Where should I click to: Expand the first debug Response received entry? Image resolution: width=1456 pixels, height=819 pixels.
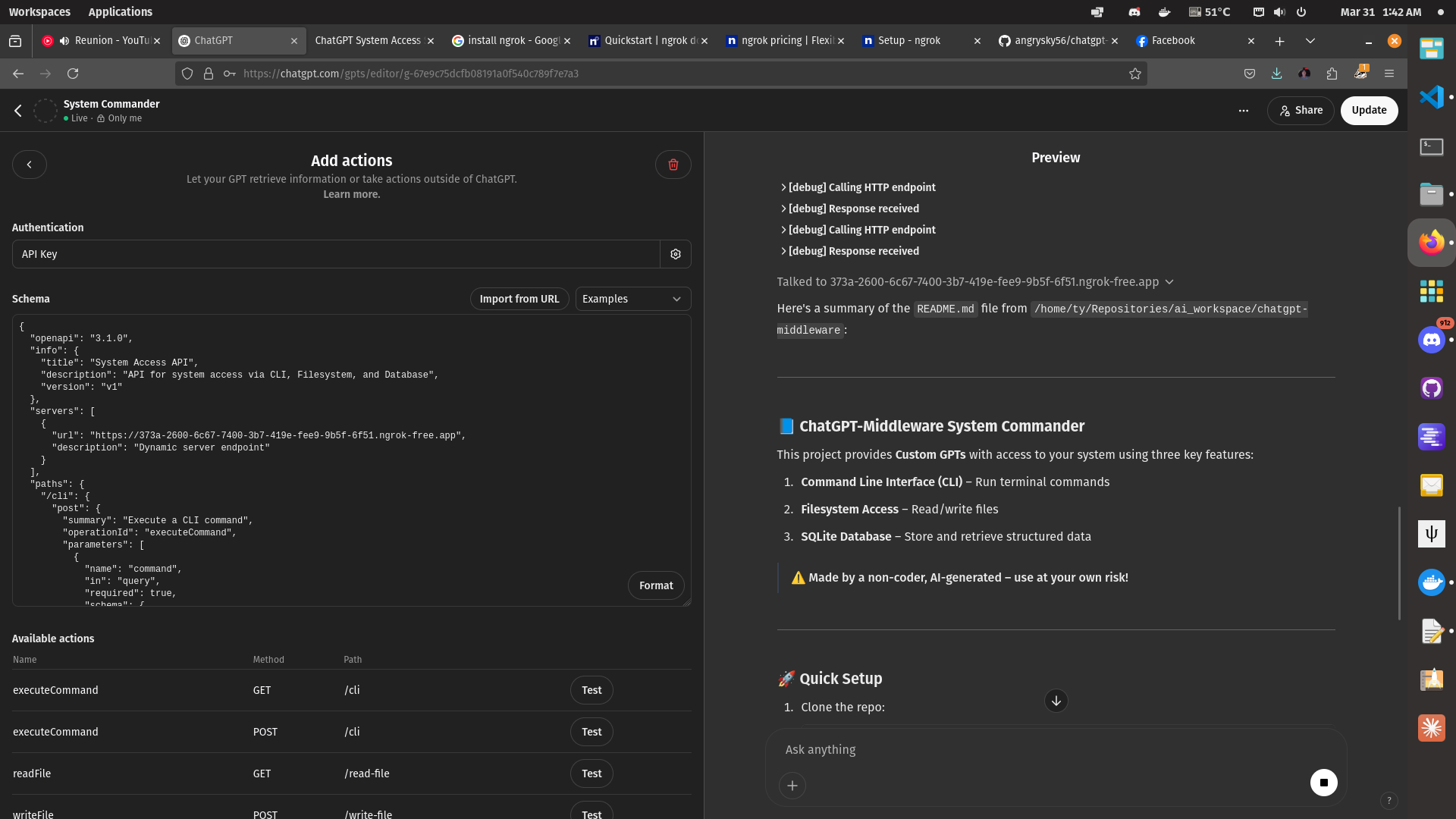849,209
